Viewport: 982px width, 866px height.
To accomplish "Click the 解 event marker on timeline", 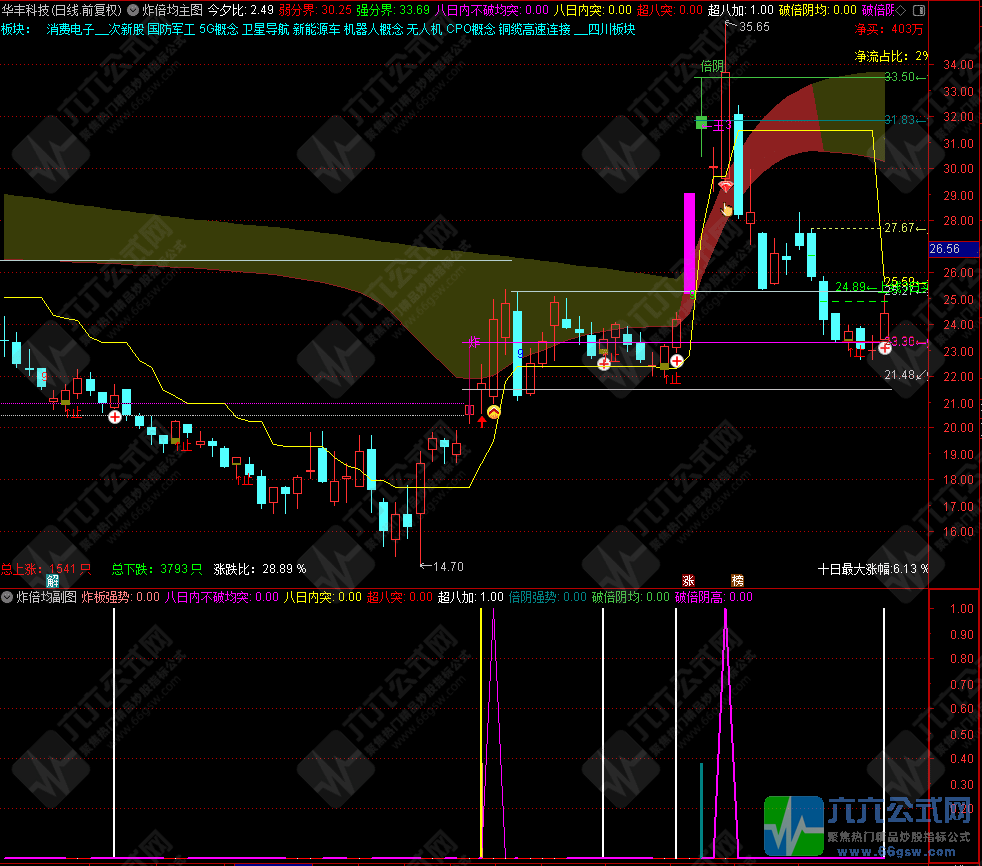I will [x=52, y=581].
